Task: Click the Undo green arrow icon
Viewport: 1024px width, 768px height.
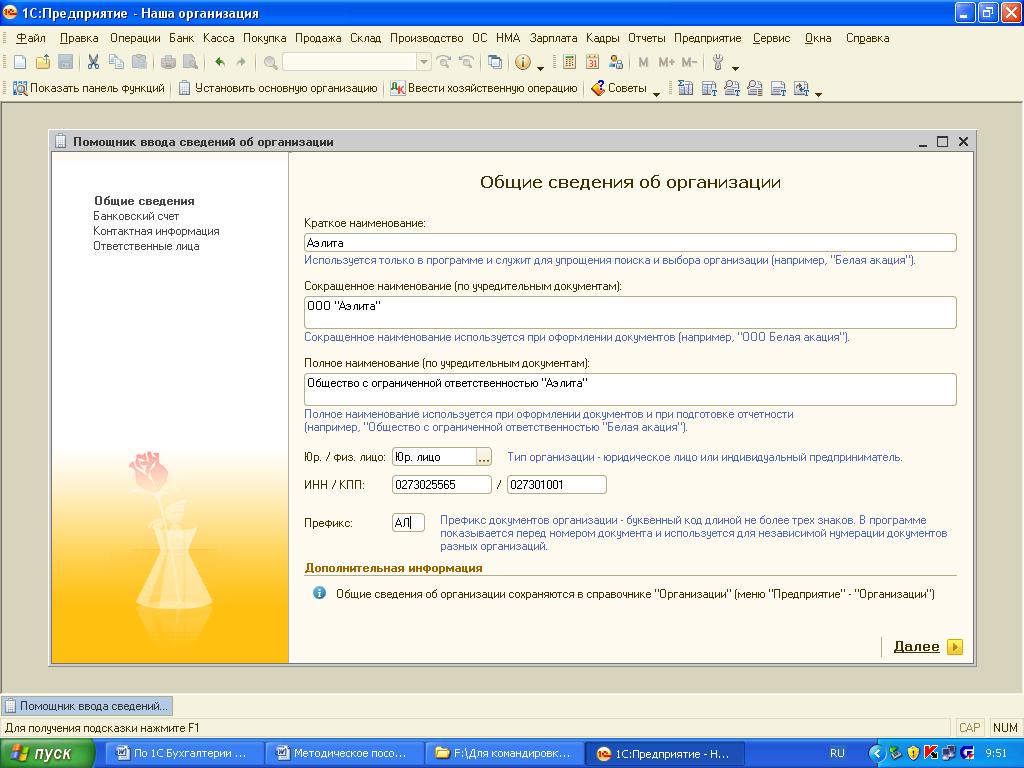Action: pos(220,62)
